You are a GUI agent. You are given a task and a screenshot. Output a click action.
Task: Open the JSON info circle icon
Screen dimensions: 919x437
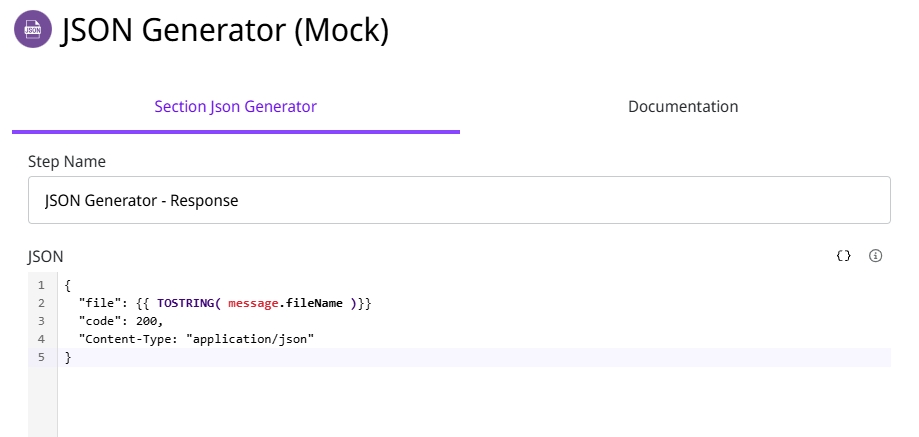(x=876, y=256)
